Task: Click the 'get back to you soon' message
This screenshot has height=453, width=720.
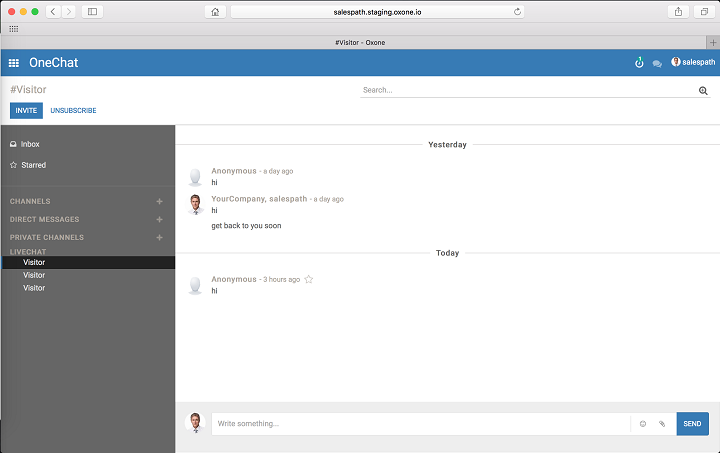Action: (246, 226)
